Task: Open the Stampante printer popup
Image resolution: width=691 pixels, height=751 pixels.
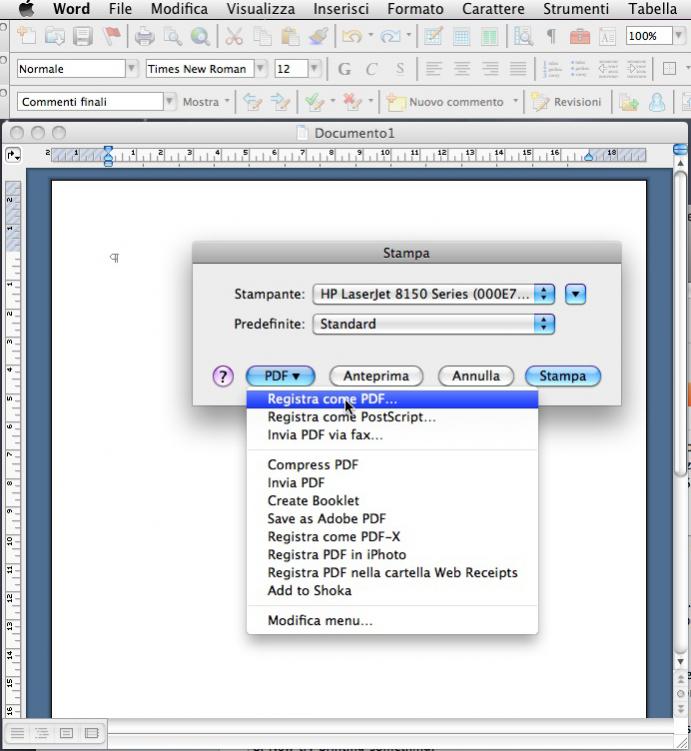Action: [x=433, y=294]
